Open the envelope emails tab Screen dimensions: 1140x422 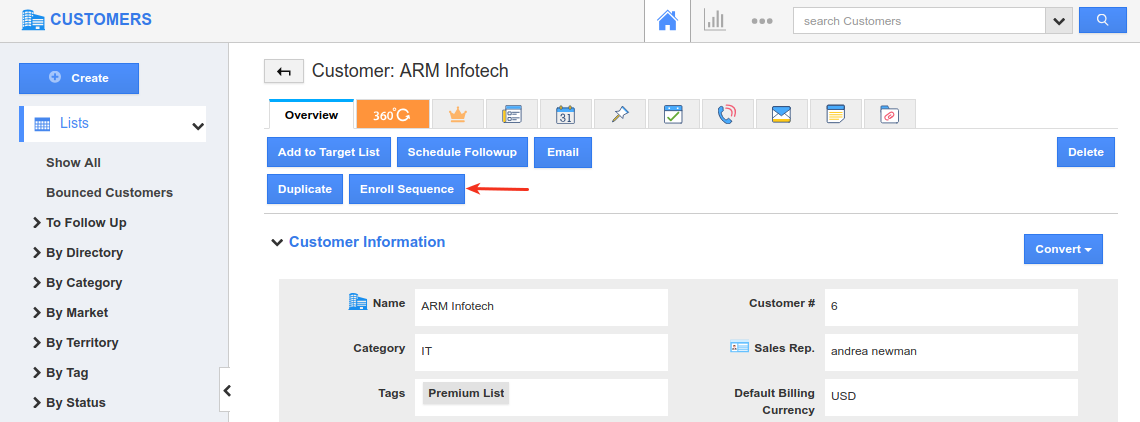(781, 115)
